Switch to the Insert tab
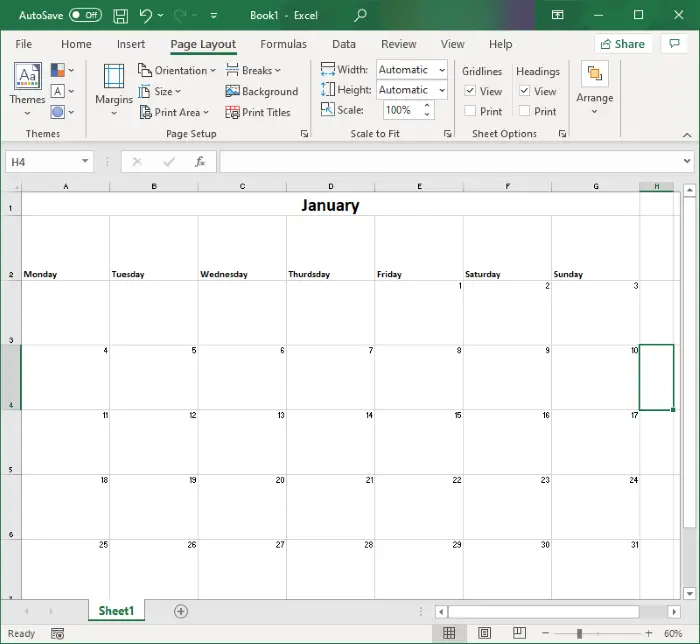 (131, 44)
